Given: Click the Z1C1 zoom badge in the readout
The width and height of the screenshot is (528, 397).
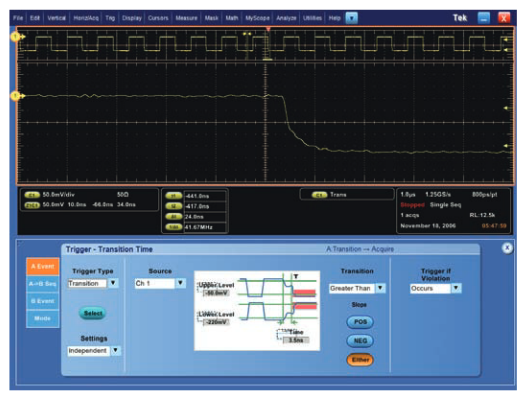Looking at the screenshot, I should tap(32, 205).
